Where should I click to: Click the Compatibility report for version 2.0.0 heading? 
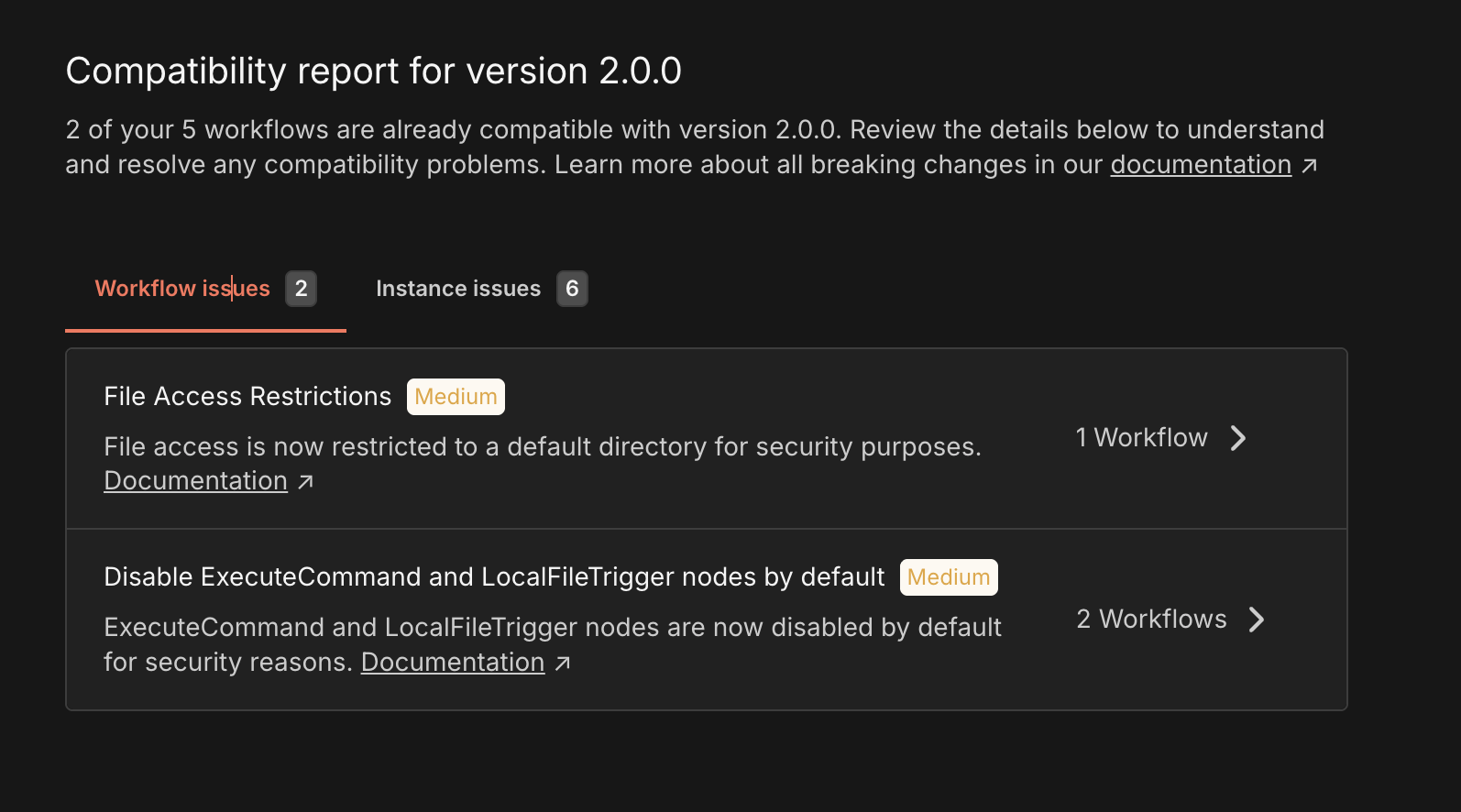(x=373, y=71)
